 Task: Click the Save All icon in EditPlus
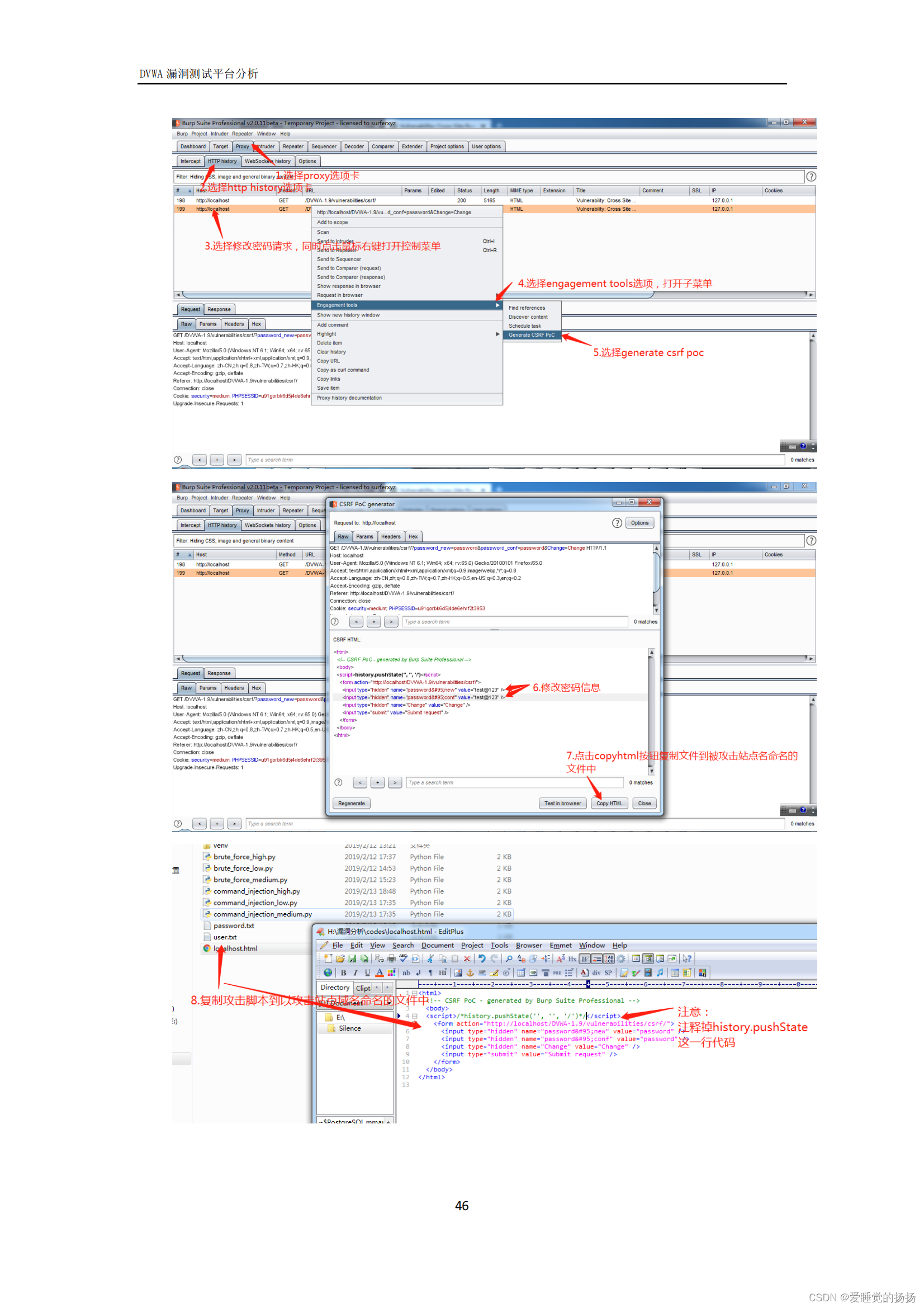coord(364,959)
